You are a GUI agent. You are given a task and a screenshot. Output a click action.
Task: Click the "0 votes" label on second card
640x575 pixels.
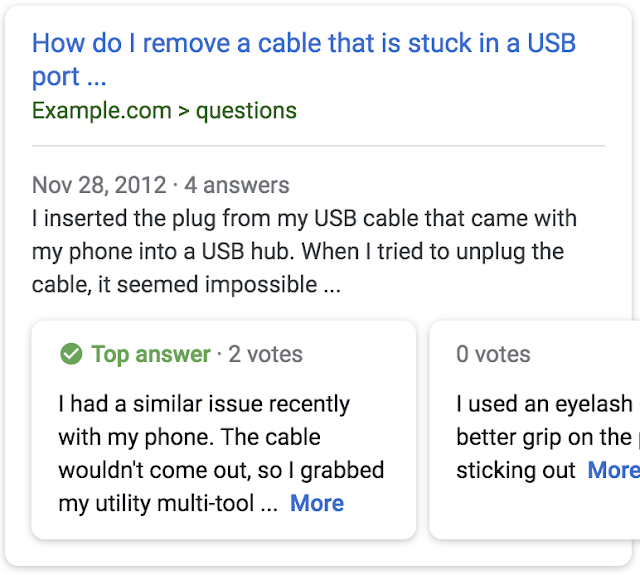(x=493, y=354)
